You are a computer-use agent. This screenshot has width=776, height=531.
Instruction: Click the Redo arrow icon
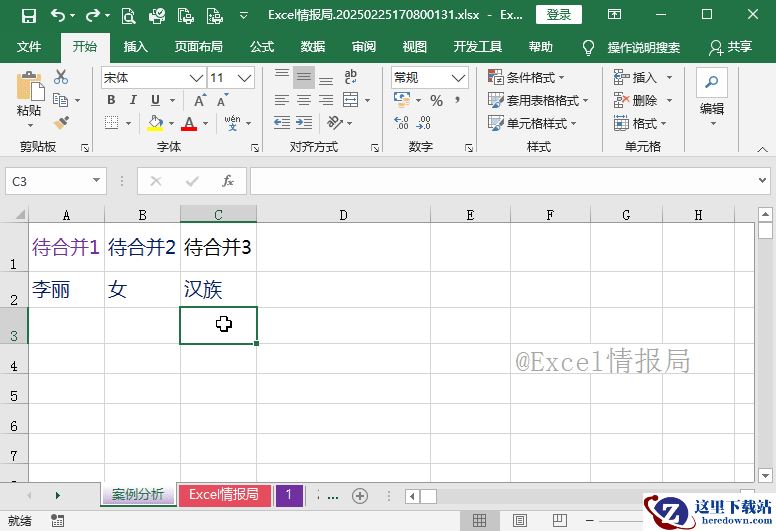(93, 16)
